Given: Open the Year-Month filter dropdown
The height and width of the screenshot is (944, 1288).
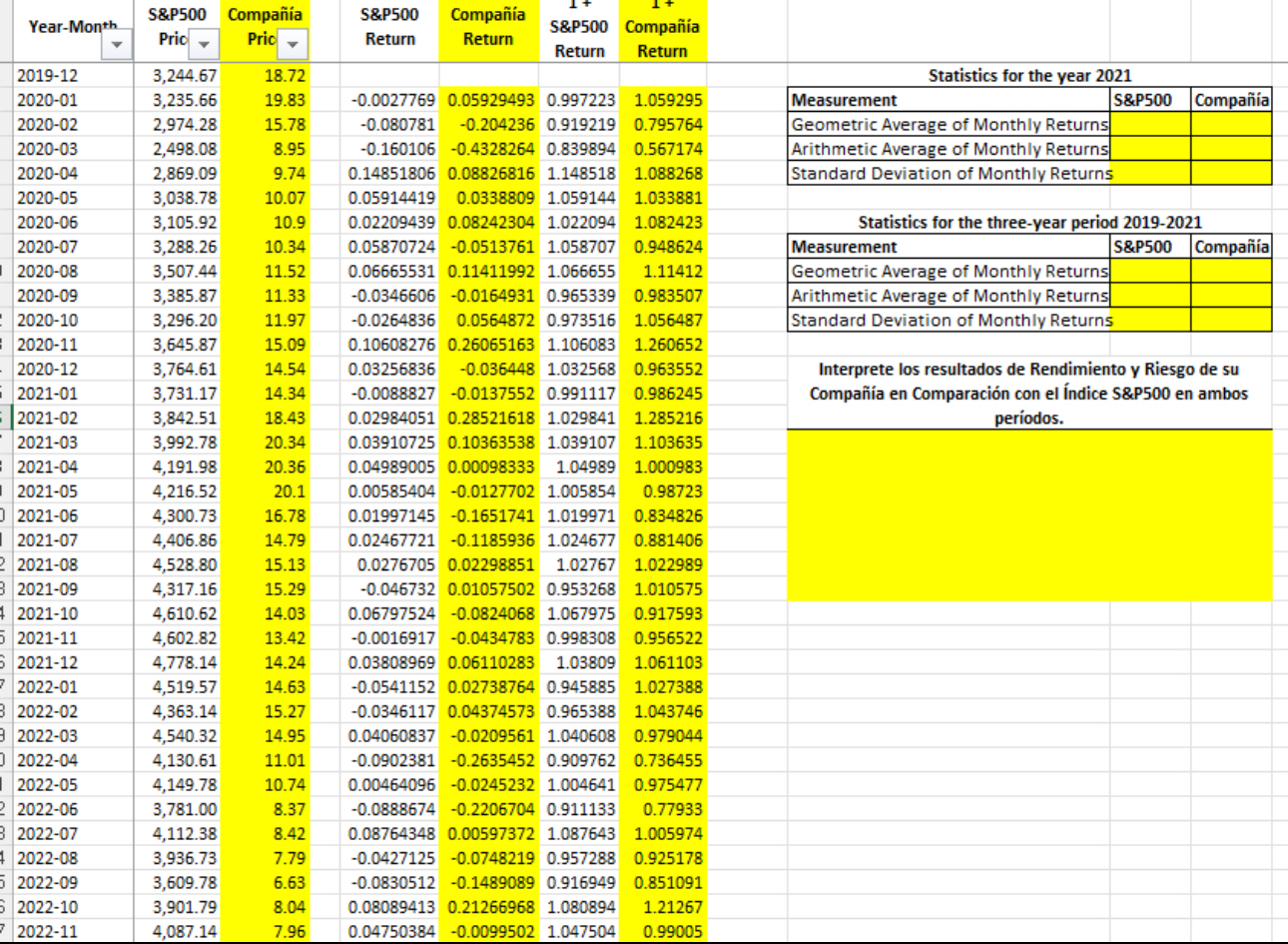Looking at the screenshot, I should 119,45.
